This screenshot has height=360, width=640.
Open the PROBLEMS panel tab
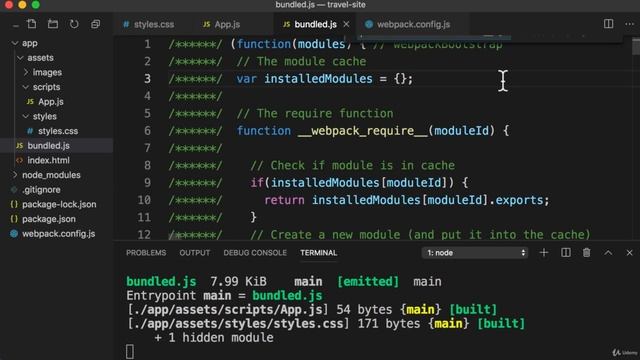pyautogui.click(x=146, y=253)
